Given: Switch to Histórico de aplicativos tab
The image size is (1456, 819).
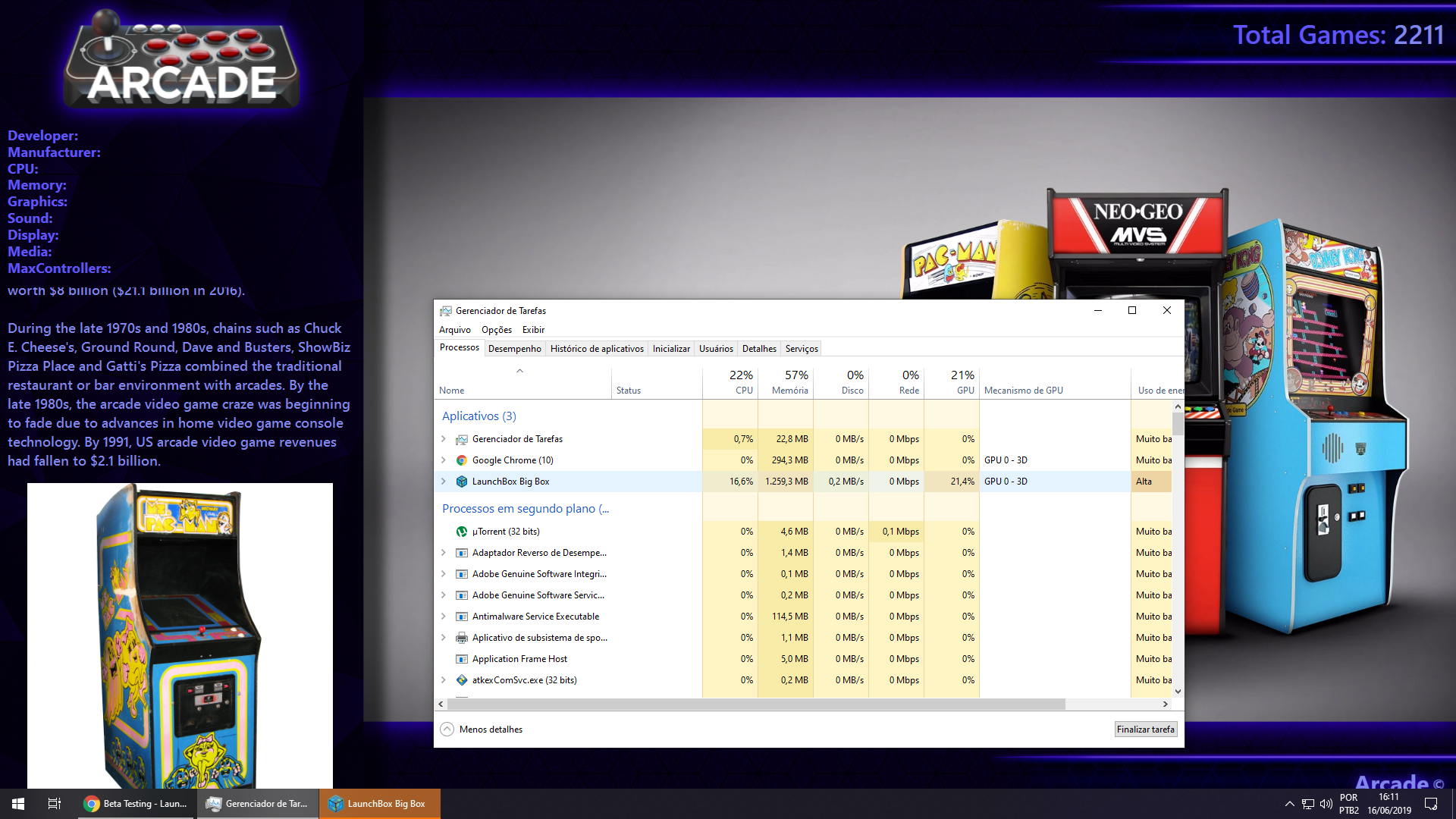Looking at the screenshot, I should coord(597,349).
